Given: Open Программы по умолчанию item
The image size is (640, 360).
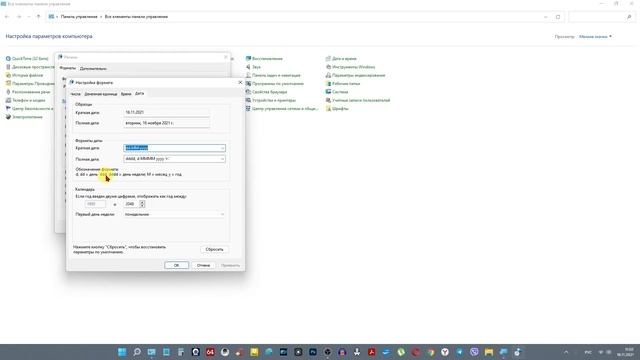Looking at the screenshot, I should click(x=275, y=84).
